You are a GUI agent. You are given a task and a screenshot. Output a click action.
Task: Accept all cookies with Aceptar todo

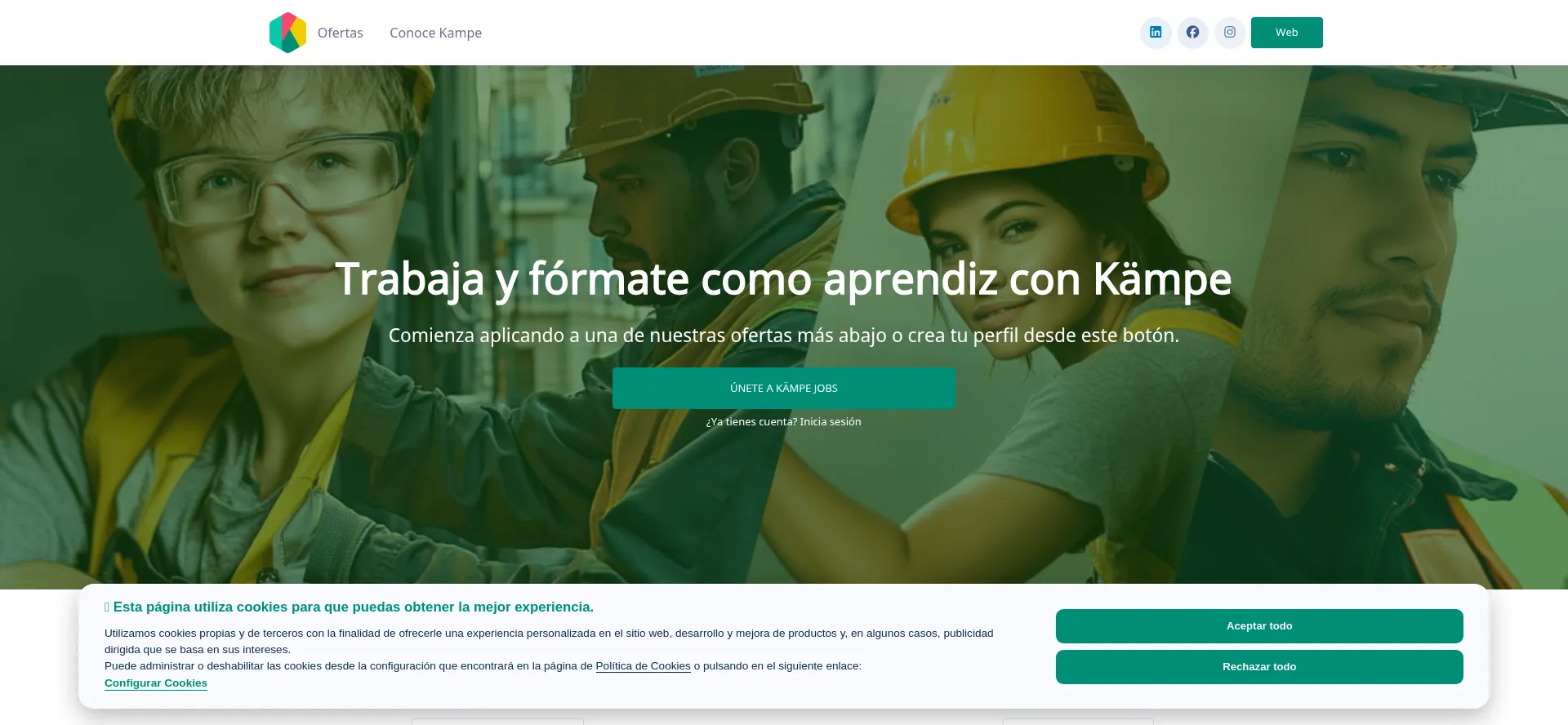[1259, 626]
